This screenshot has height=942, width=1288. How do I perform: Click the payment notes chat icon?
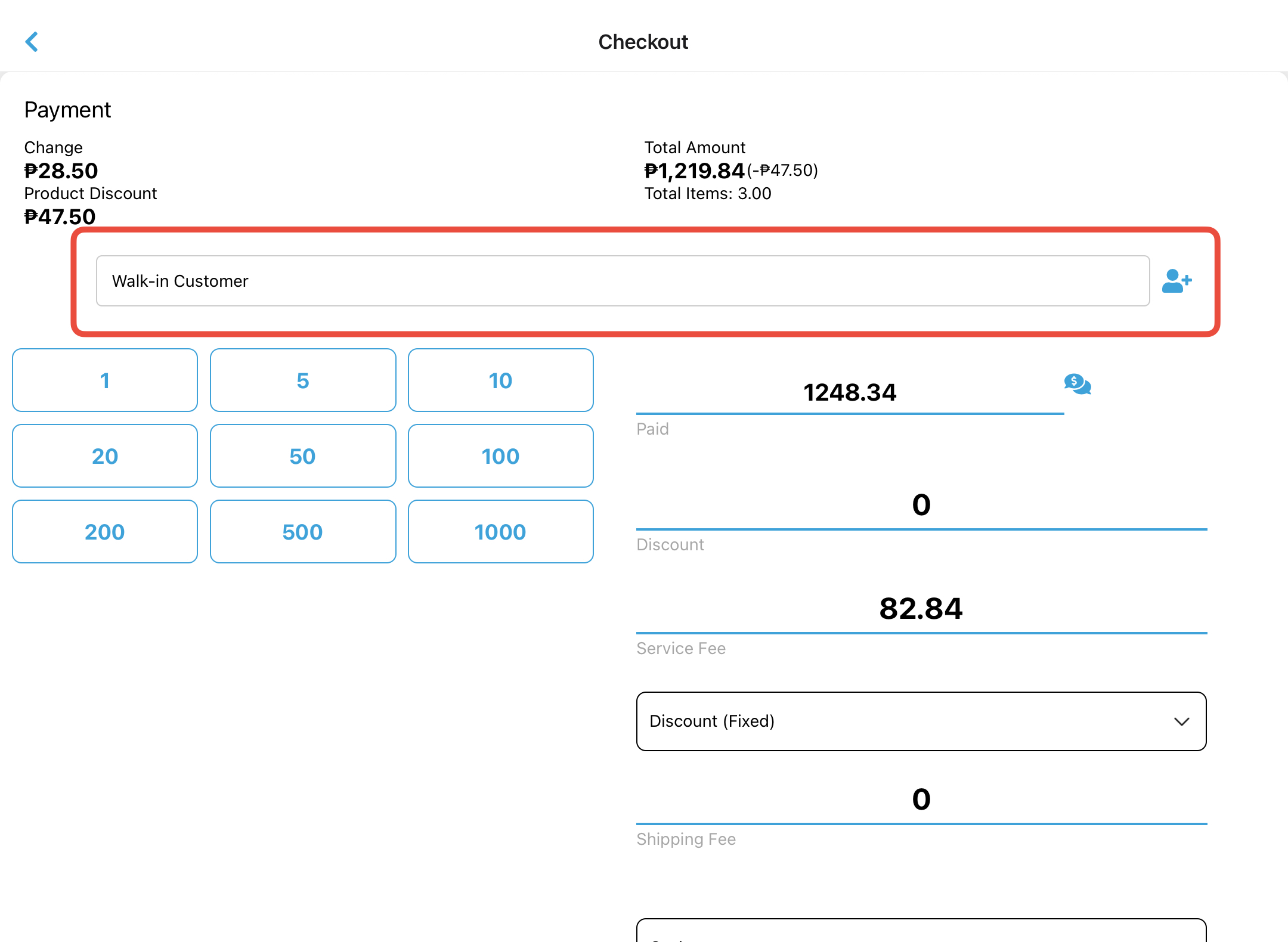pyautogui.click(x=1078, y=384)
